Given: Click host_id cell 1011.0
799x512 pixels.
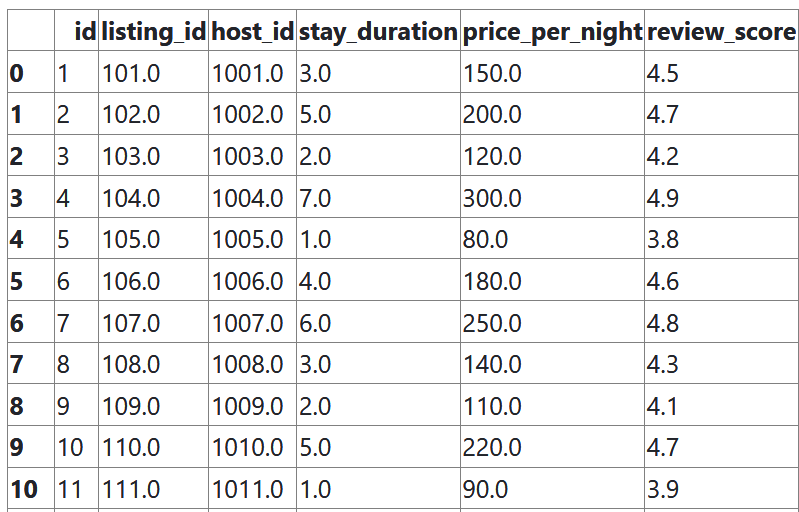Looking at the screenshot, I should (x=247, y=489).
